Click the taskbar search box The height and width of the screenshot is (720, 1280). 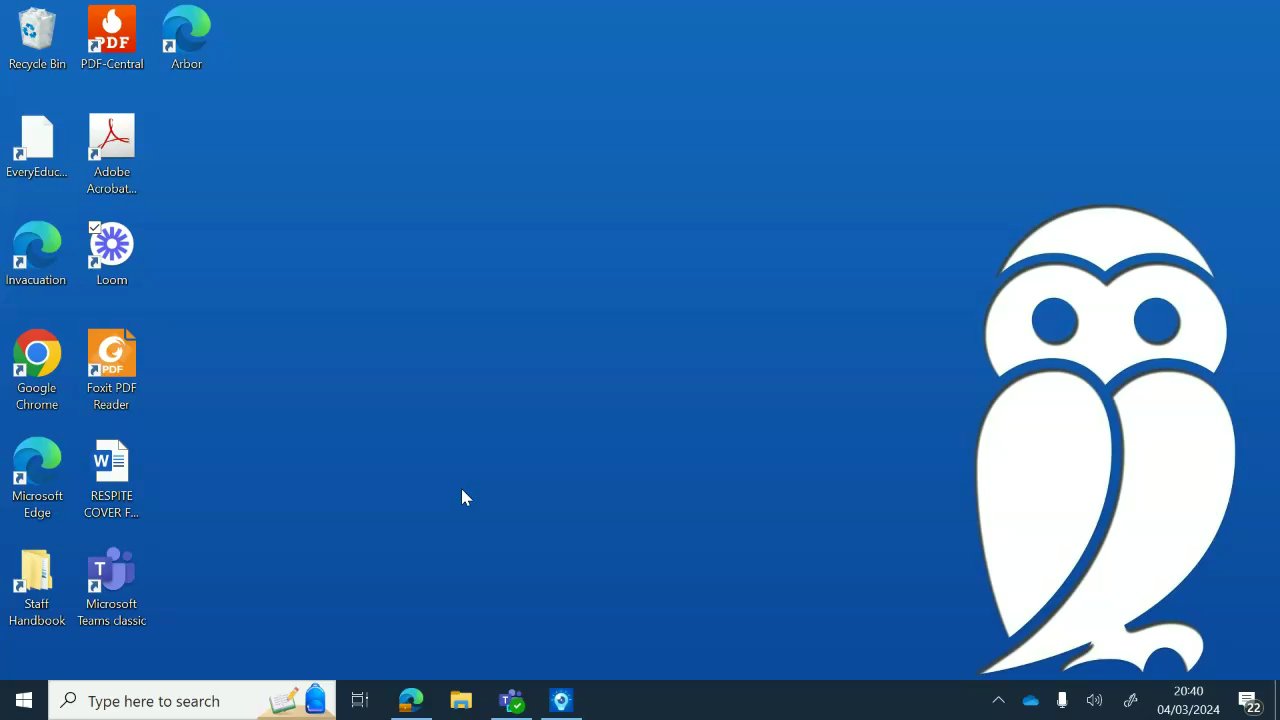pos(192,701)
